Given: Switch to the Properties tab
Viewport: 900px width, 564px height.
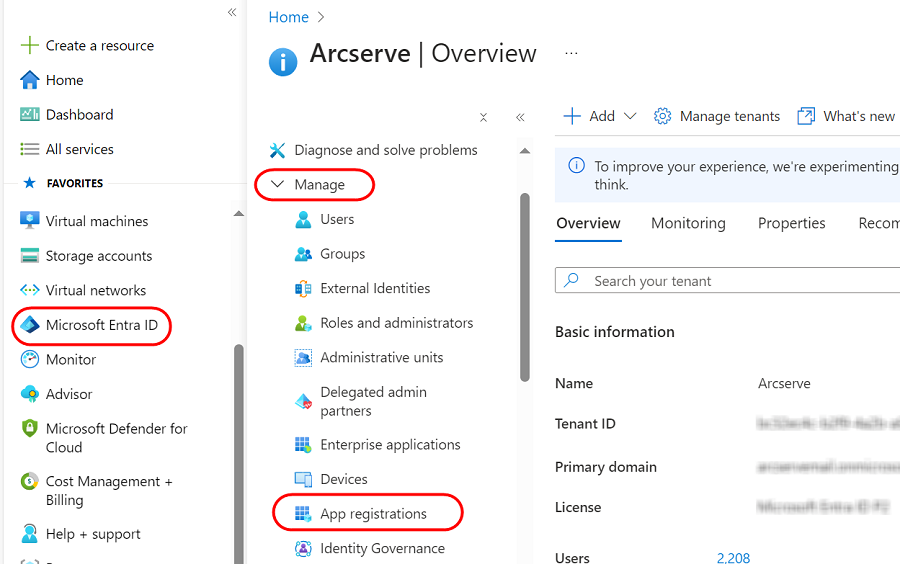Looking at the screenshot, I should [x=791, y=223].
